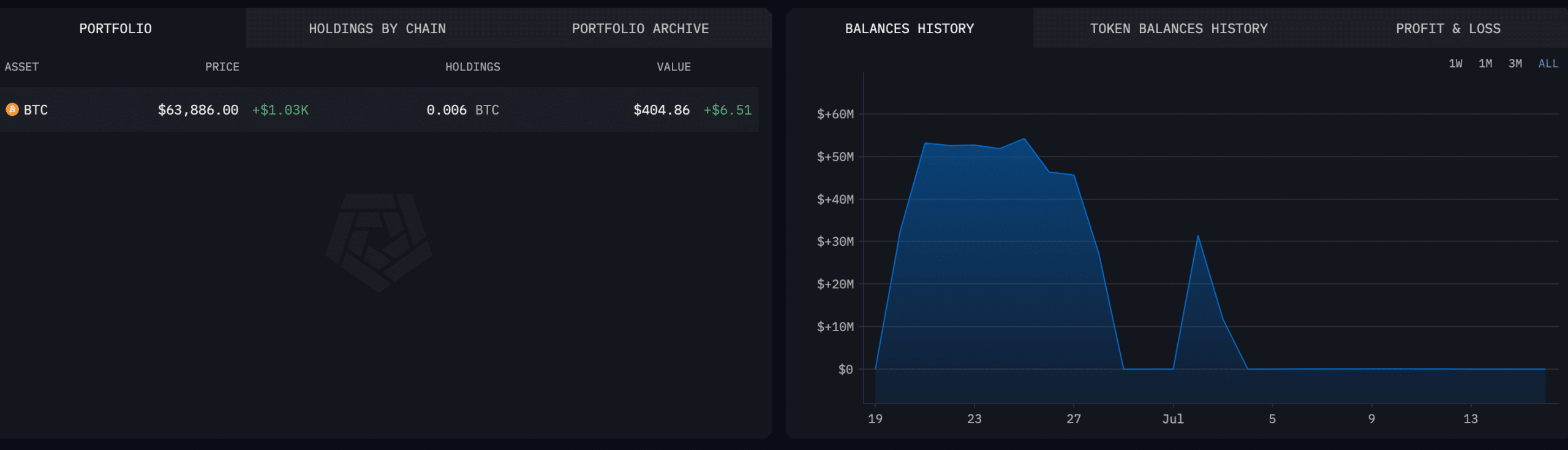
Task: Click the Jul date tick label
Action: click(x=1173, y=419)
